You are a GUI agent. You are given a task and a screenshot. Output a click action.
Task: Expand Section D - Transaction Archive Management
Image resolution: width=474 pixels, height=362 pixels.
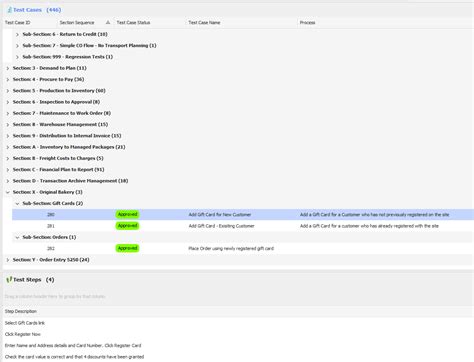click(x=8, y=181)
